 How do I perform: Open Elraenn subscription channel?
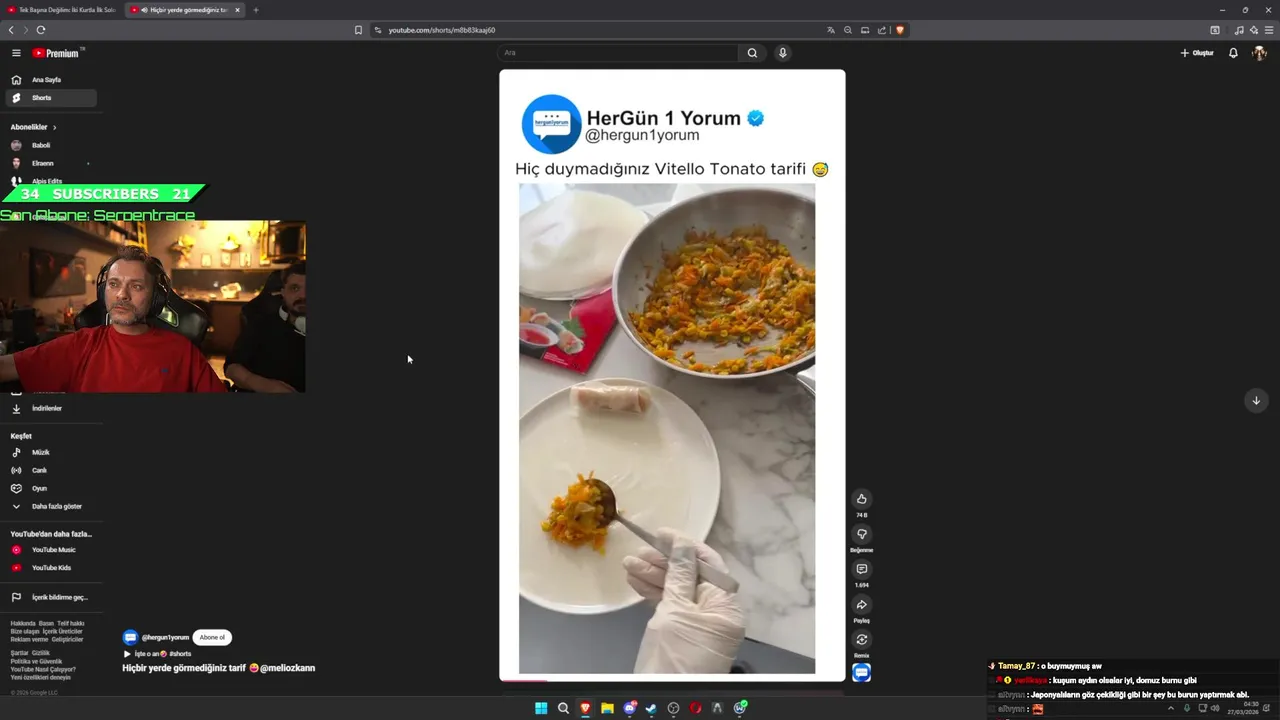[50, 163]
